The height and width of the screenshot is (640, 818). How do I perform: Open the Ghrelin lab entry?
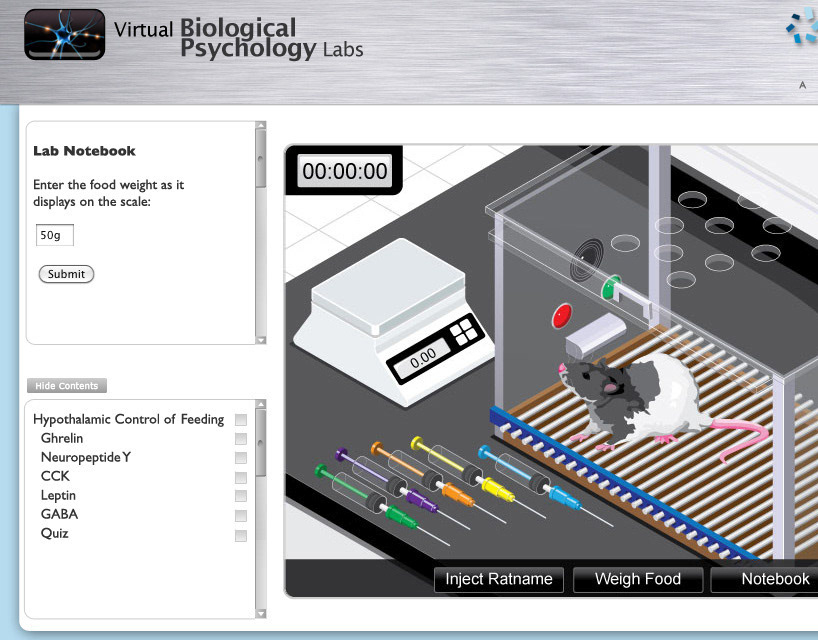62,438
